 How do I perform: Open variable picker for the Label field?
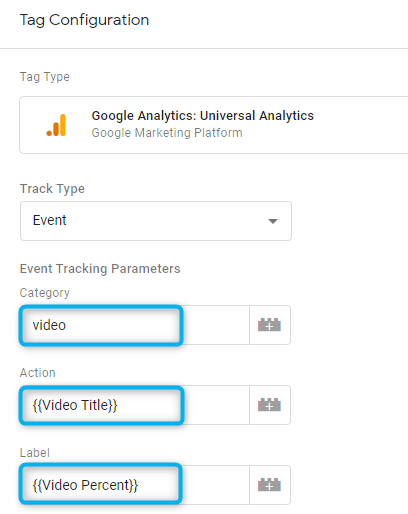point(270,485)
